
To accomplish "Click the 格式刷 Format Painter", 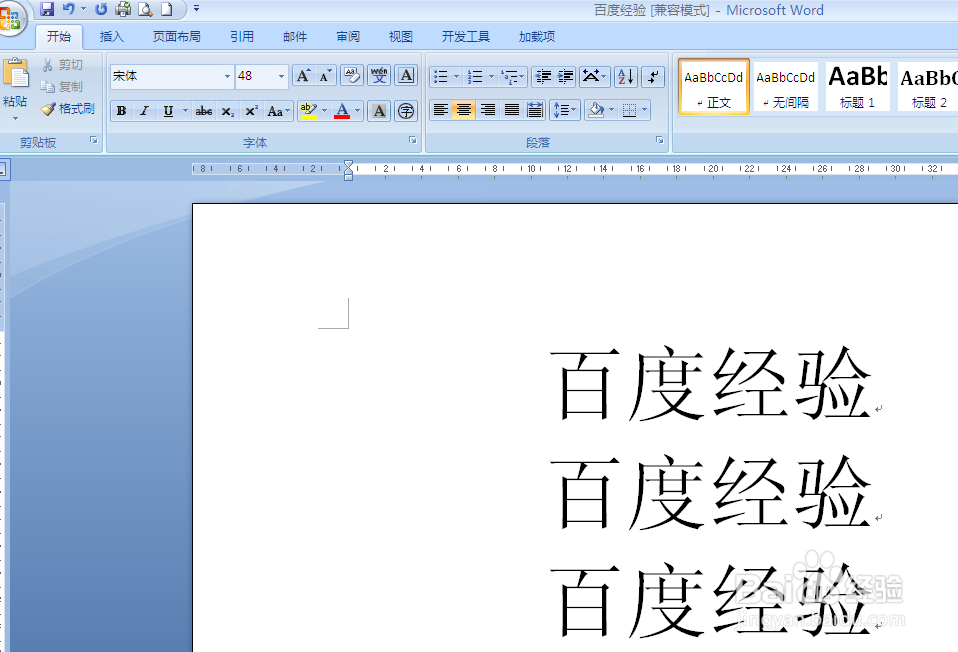I will tap(68, 109).
